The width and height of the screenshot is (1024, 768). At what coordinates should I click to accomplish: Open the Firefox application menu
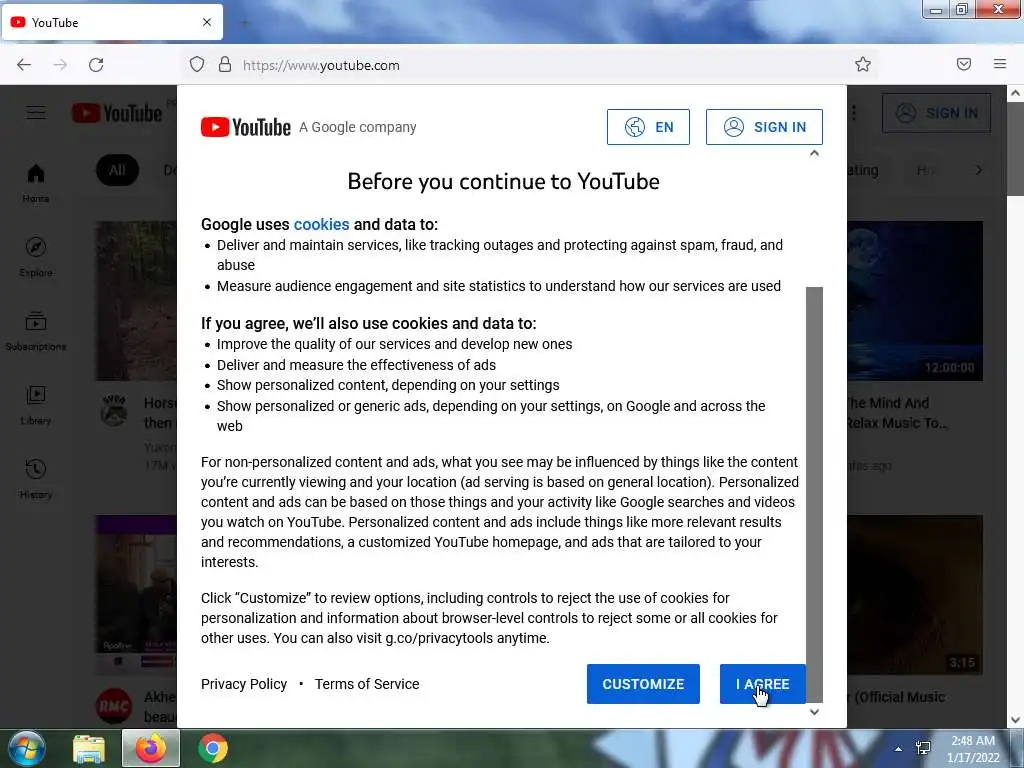[x=1000, y=64]
